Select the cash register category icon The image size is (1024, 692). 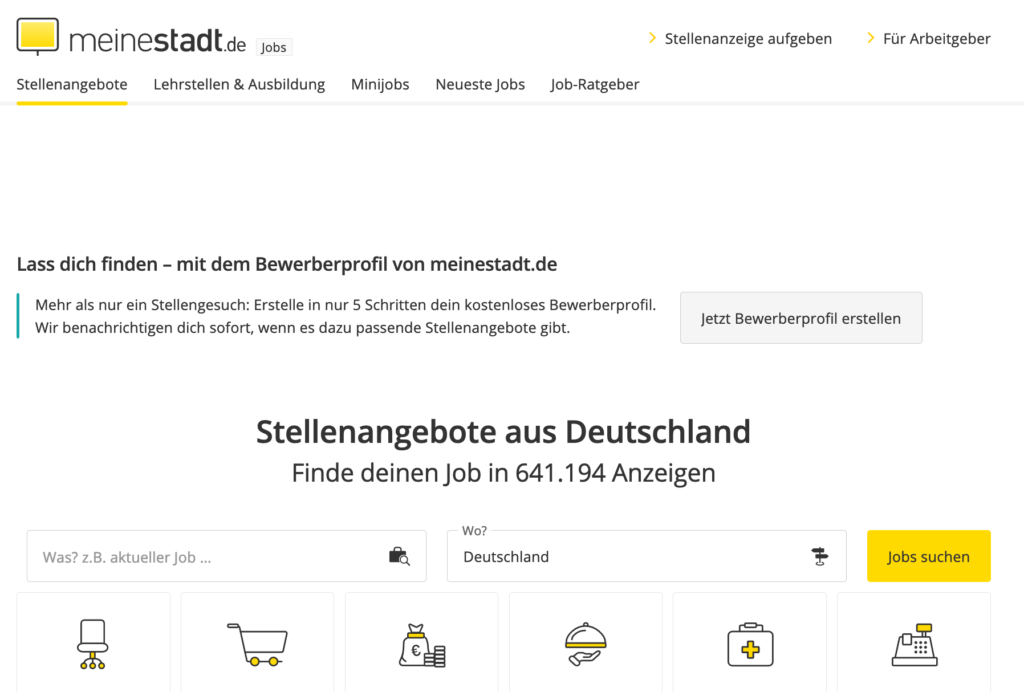[913, 644]
